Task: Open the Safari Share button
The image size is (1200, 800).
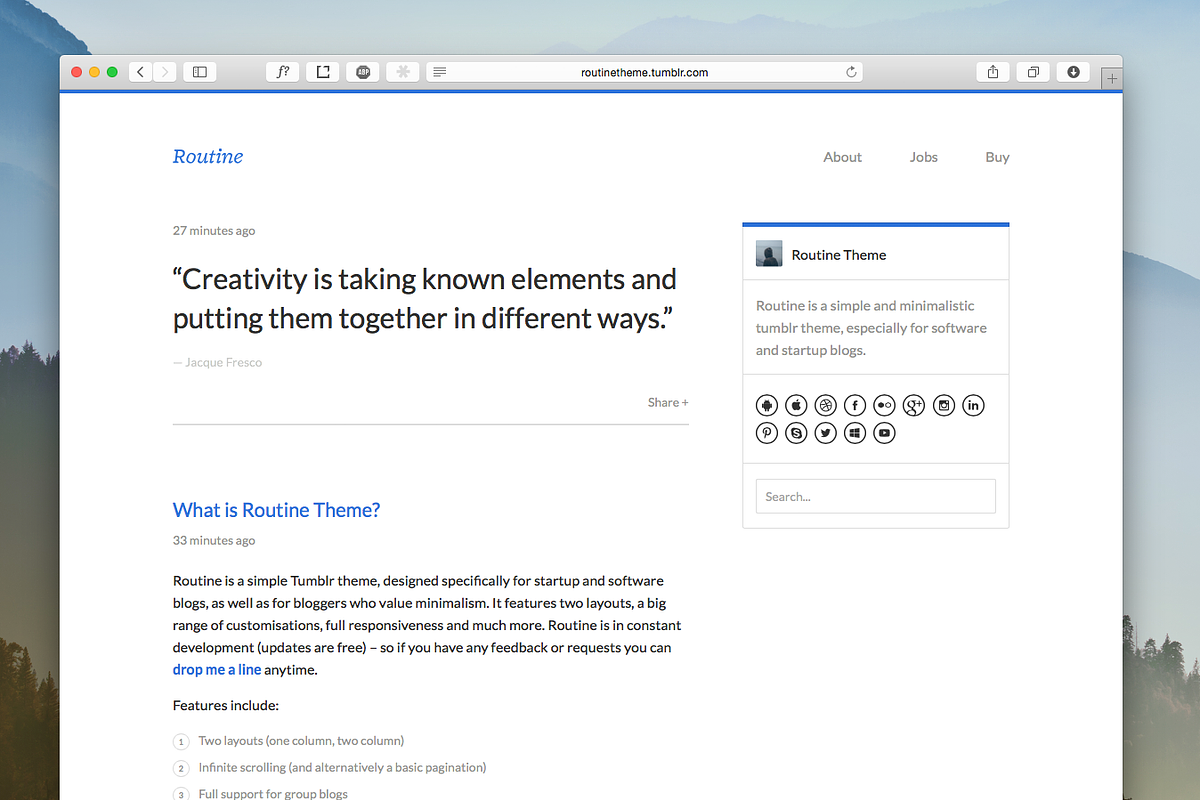Action: (993, 72)
